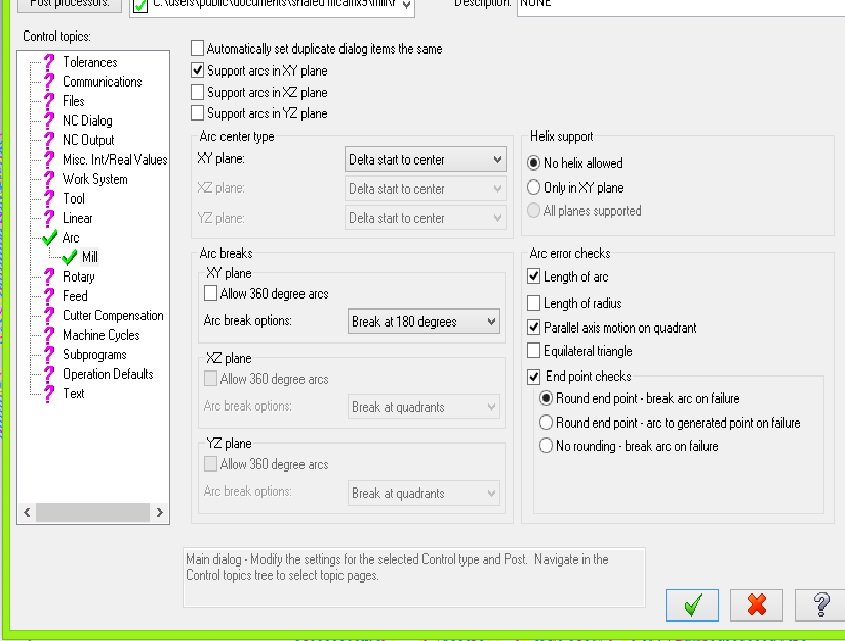Open the Operation Defaults topic
Image resolution: width=845 pixels, height=641 pixels.
tap(108, 374)
